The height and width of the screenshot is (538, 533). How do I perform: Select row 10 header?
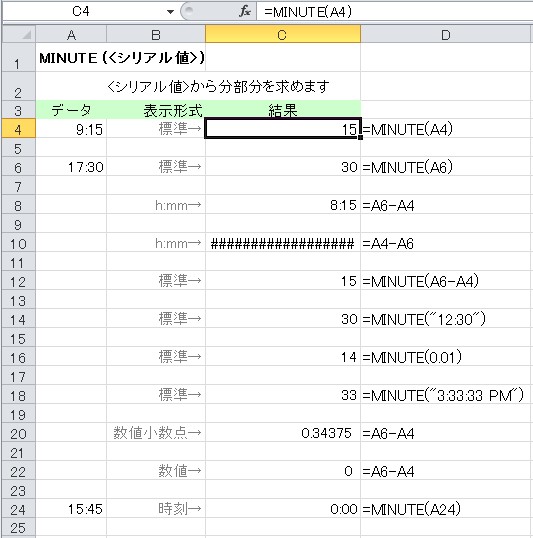19,243
